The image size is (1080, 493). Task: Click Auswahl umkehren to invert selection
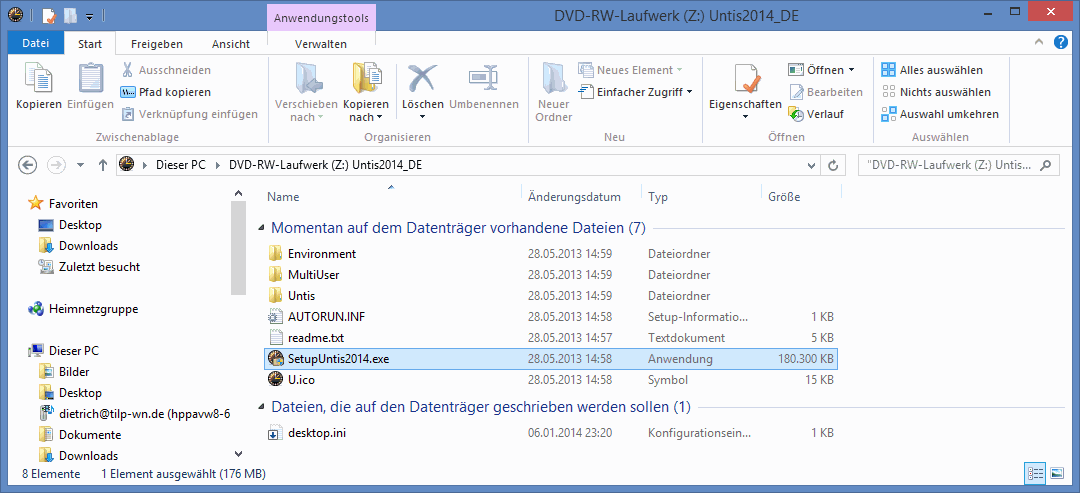pyautogui.click(x=948, y=114)
